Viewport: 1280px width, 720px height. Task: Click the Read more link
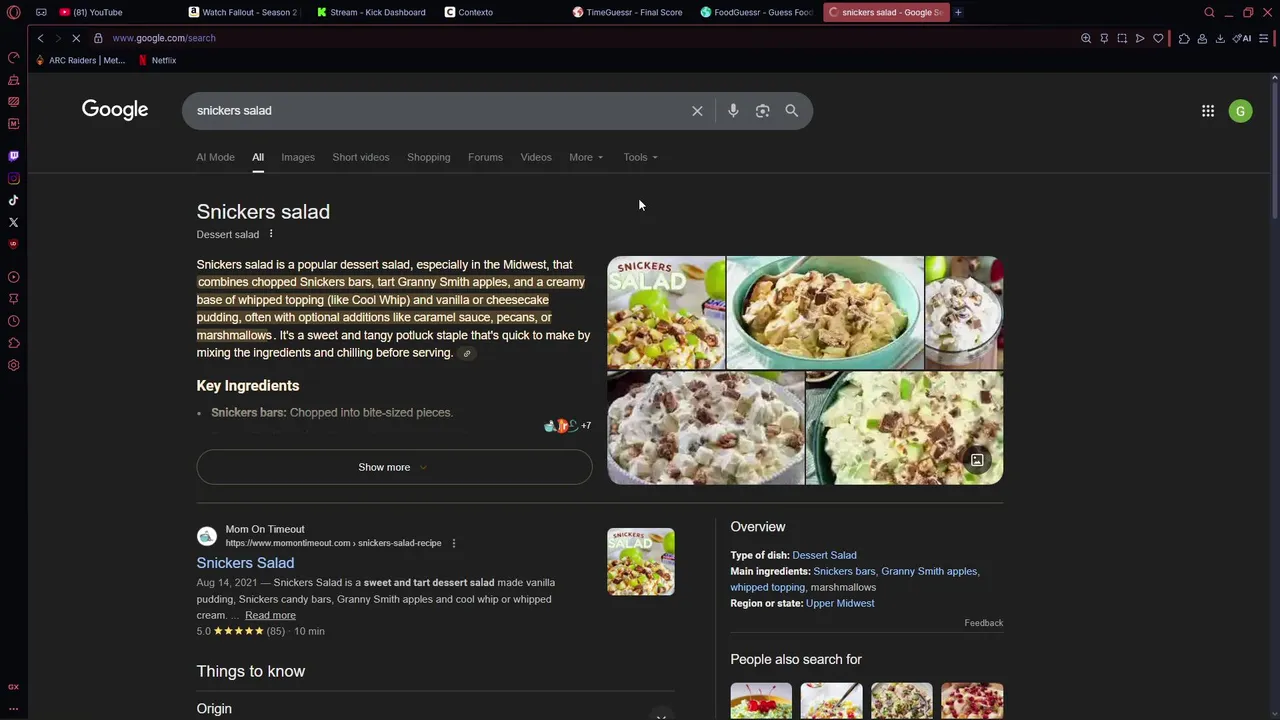(x=270, y=615)
